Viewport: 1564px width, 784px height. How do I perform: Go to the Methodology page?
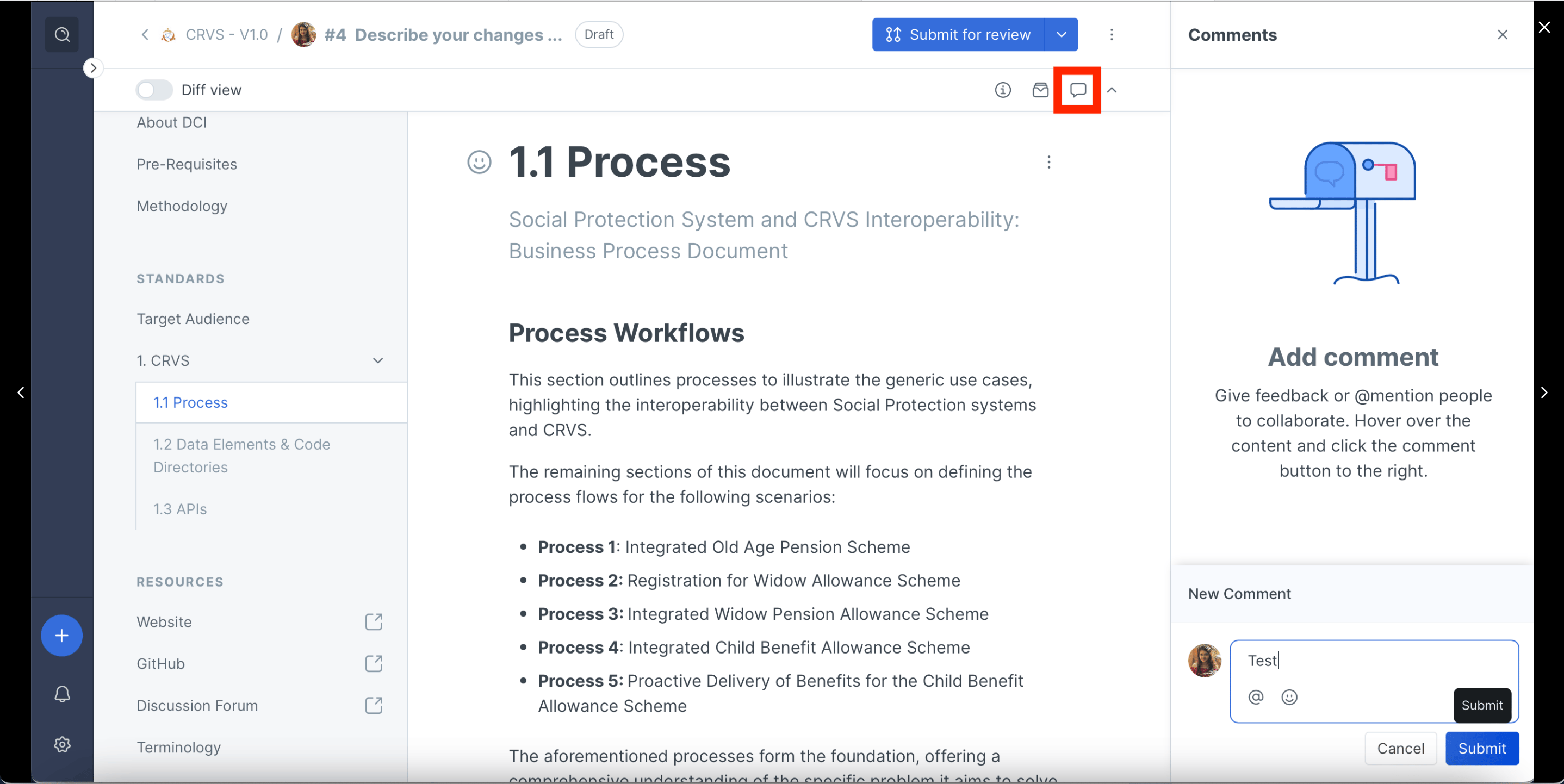click(x=182, y=206)
